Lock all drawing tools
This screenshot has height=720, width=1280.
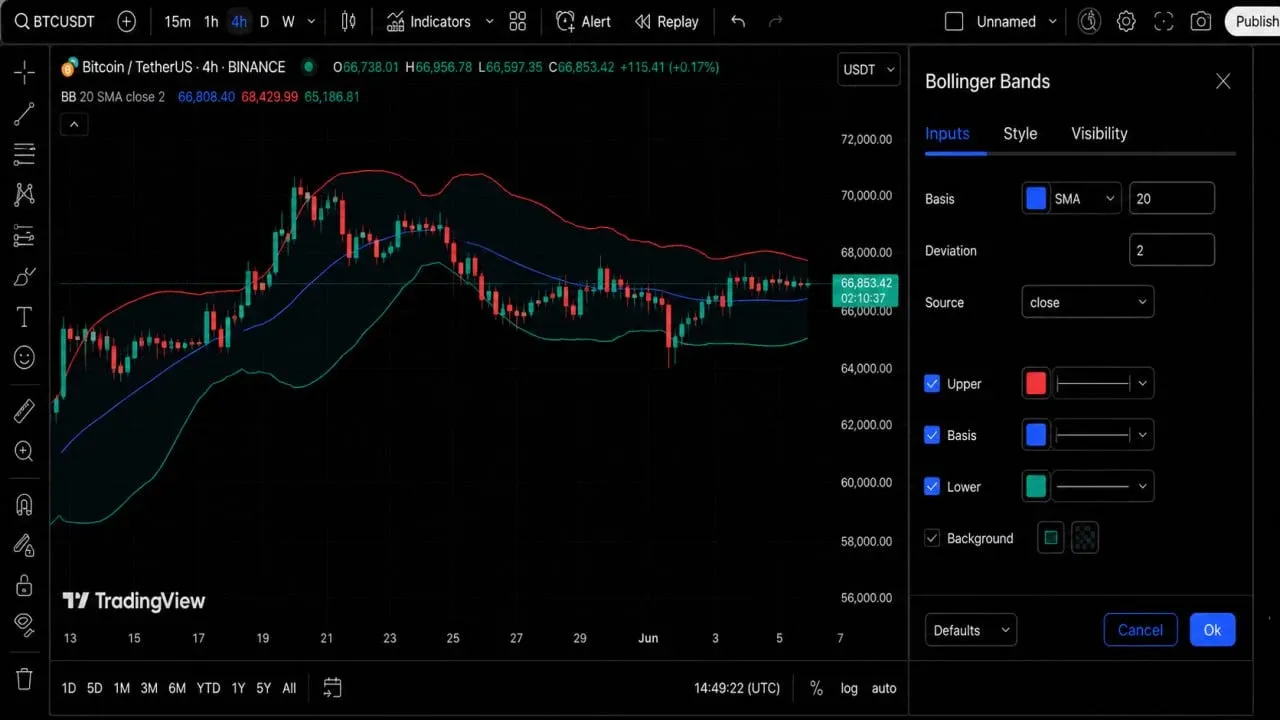[x=24, y=585]
